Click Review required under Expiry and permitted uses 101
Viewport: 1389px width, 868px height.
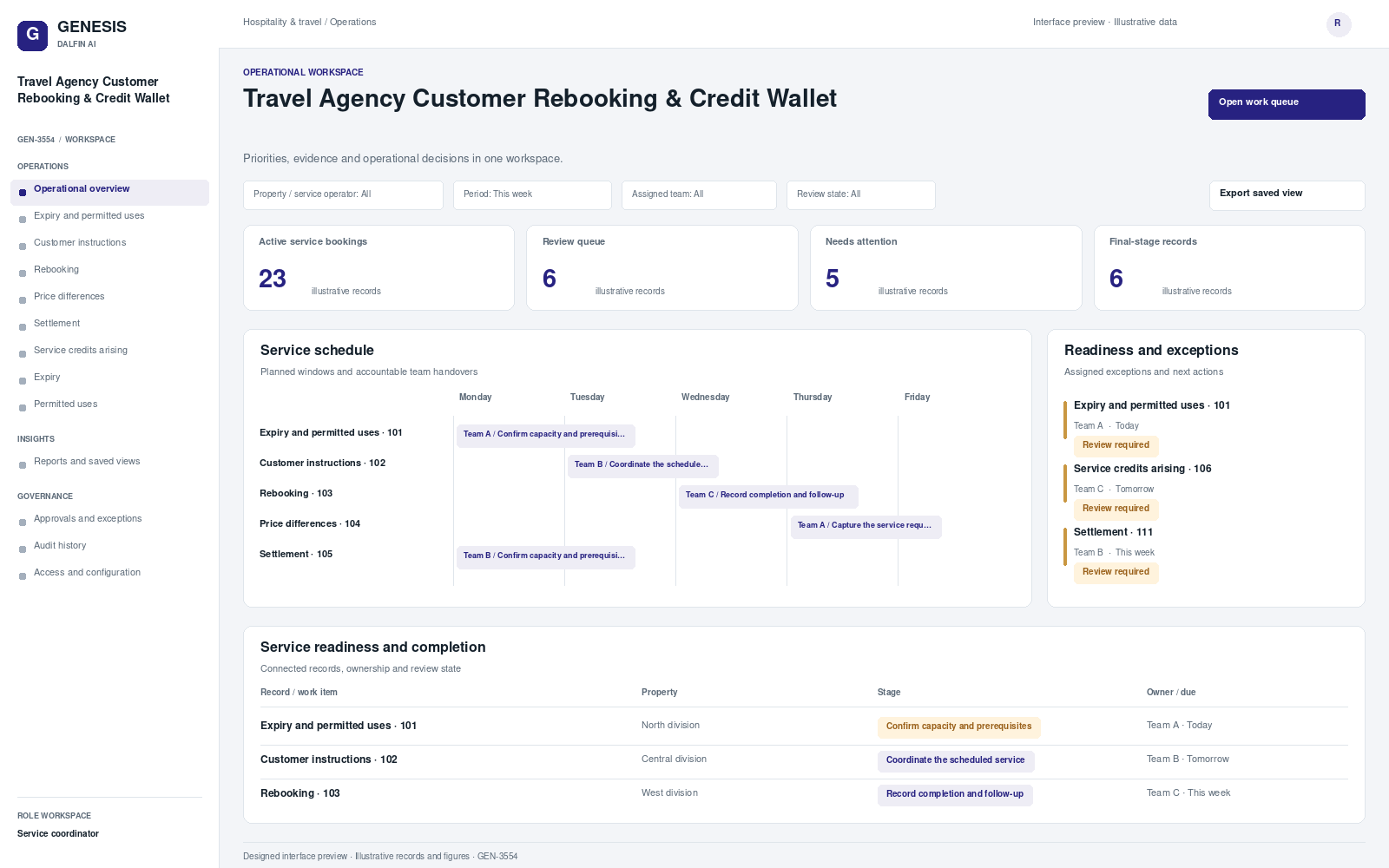click(x=1116, y=445)
